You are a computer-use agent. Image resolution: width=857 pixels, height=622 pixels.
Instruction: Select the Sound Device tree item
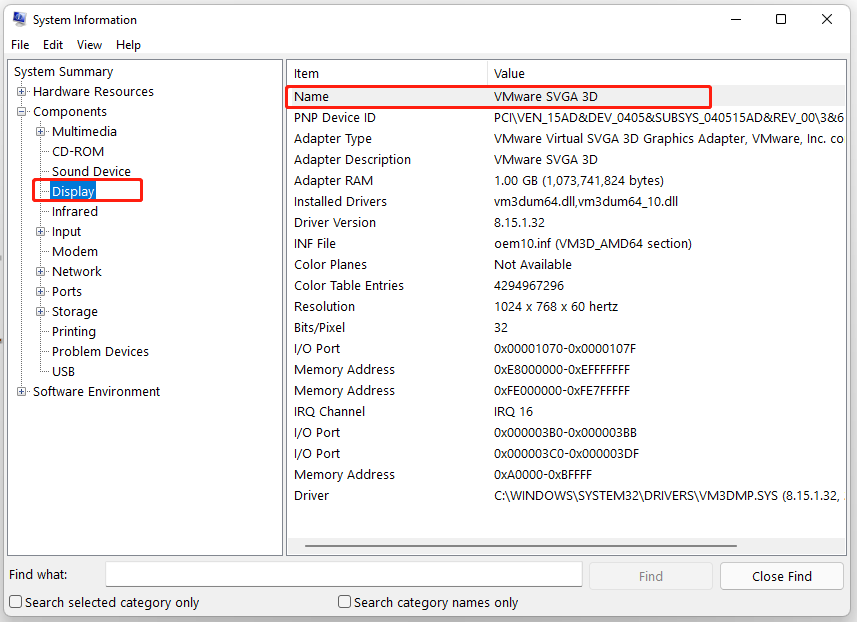pos(91,171)
